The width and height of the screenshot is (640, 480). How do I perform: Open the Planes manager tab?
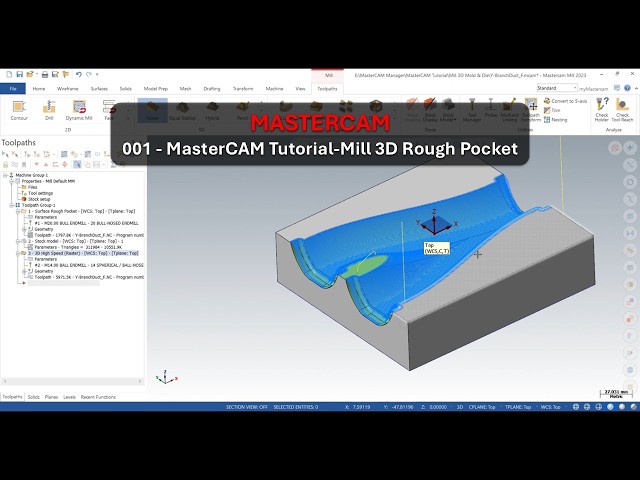point(51,397)
